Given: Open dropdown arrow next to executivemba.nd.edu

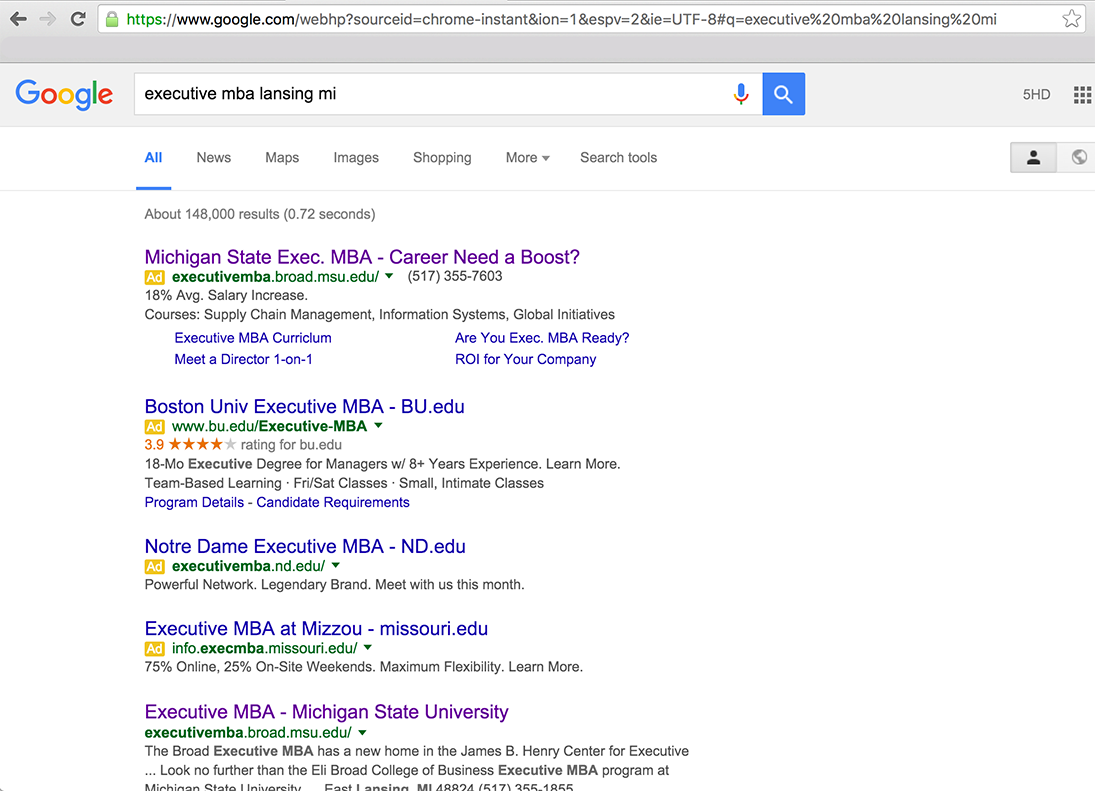Looking at the screenshot, I should pyautogui.click(x=336, y=565).
